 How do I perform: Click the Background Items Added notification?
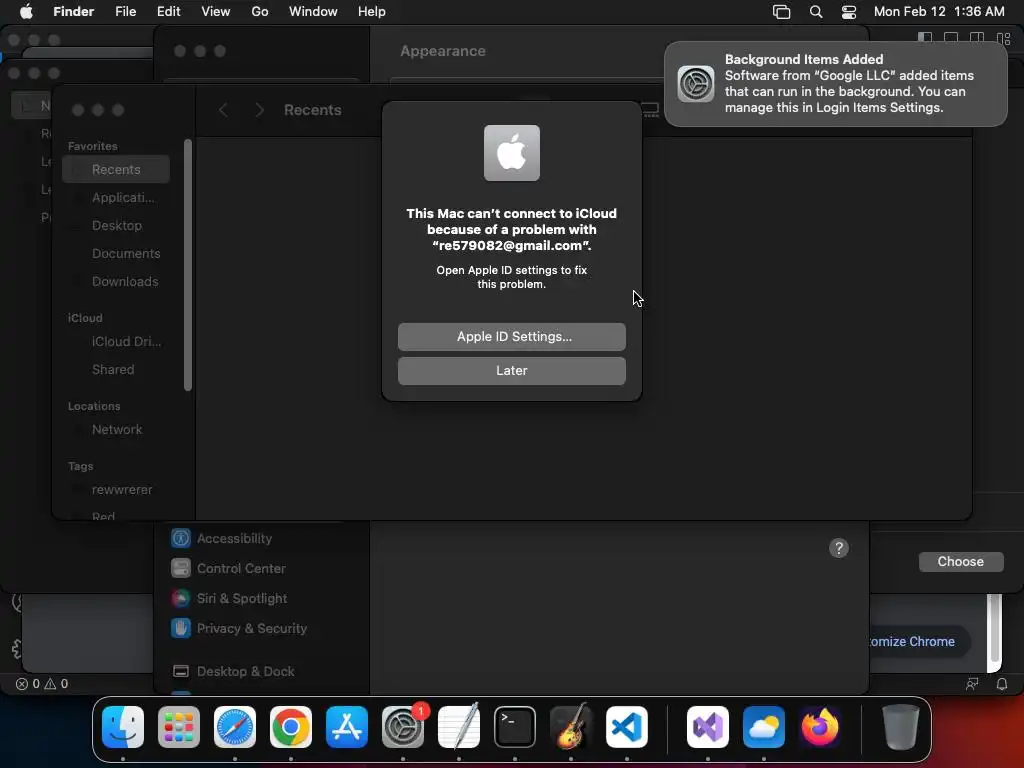tap(835, 84)
